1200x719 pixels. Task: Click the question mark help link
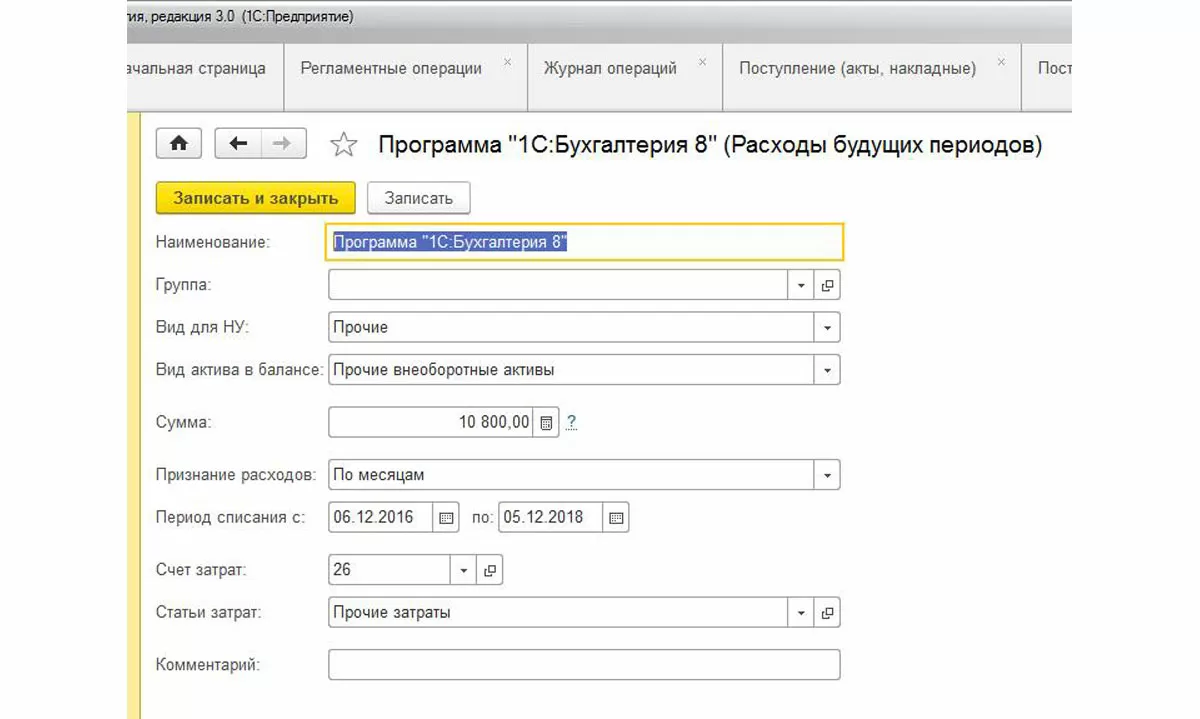[572, 422]
